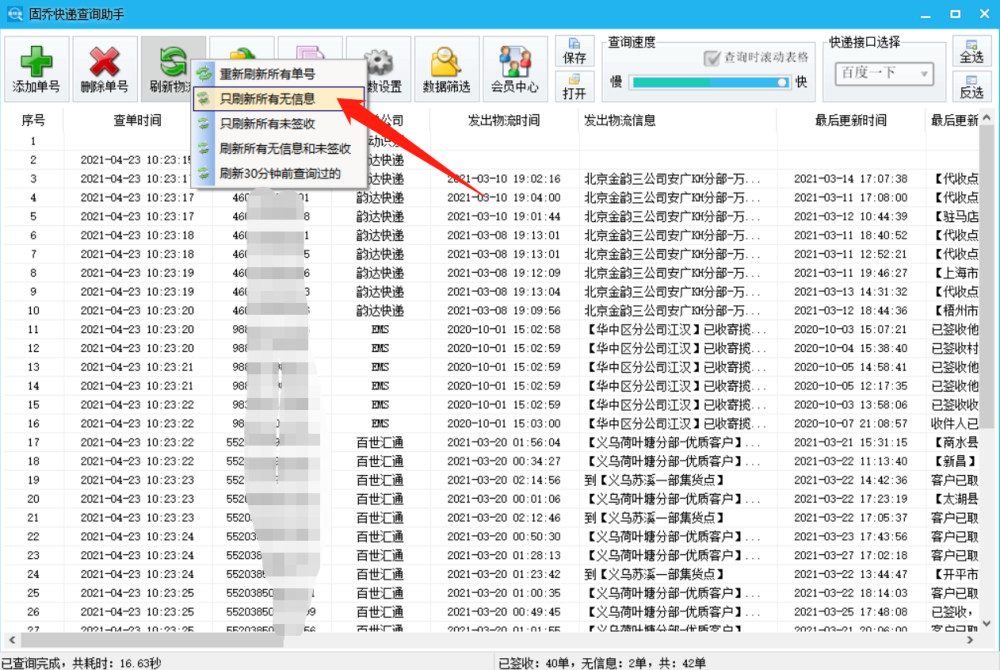
Task: Sort by the 发出物流信息 column header
Action: [677, 120]
